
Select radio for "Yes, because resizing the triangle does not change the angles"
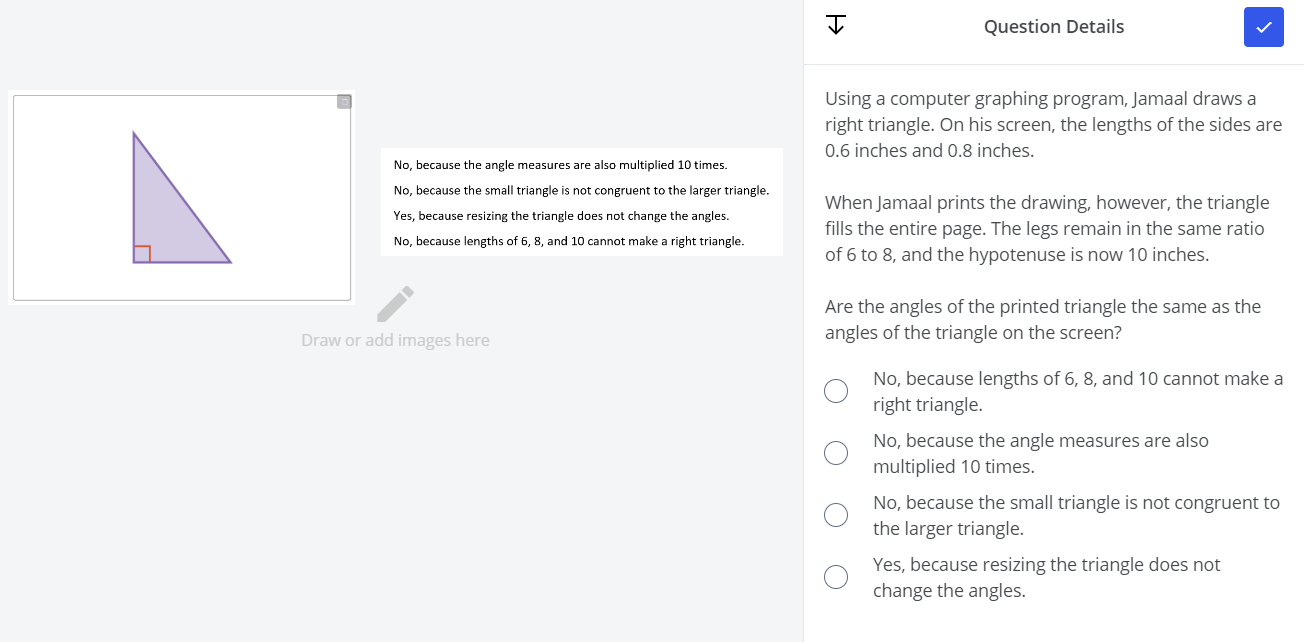836,577
